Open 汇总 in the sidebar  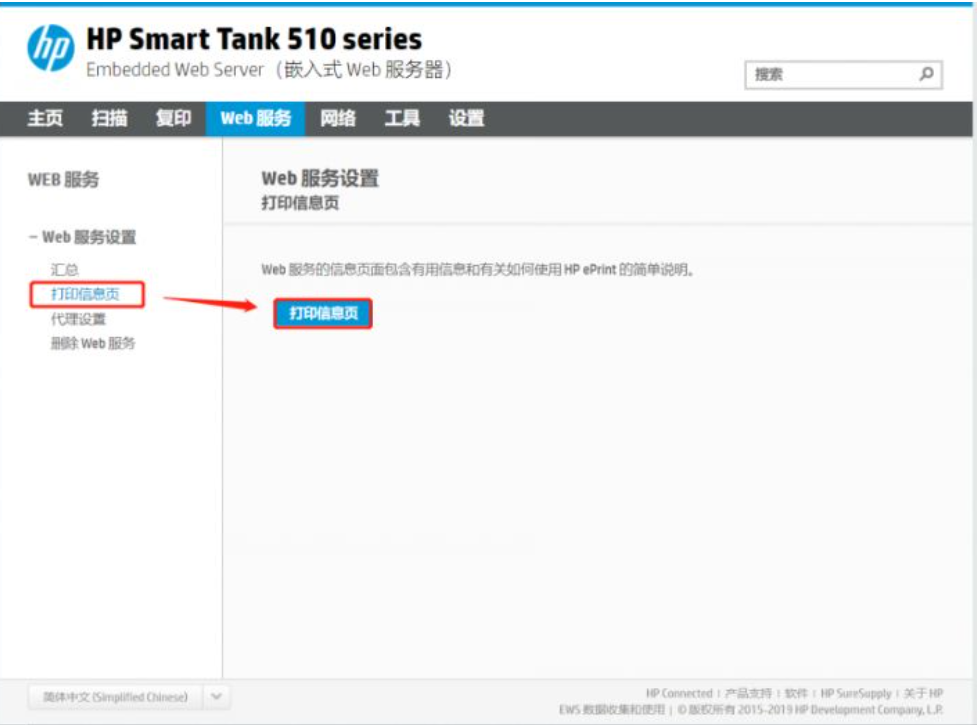click(x=64, y=270)
